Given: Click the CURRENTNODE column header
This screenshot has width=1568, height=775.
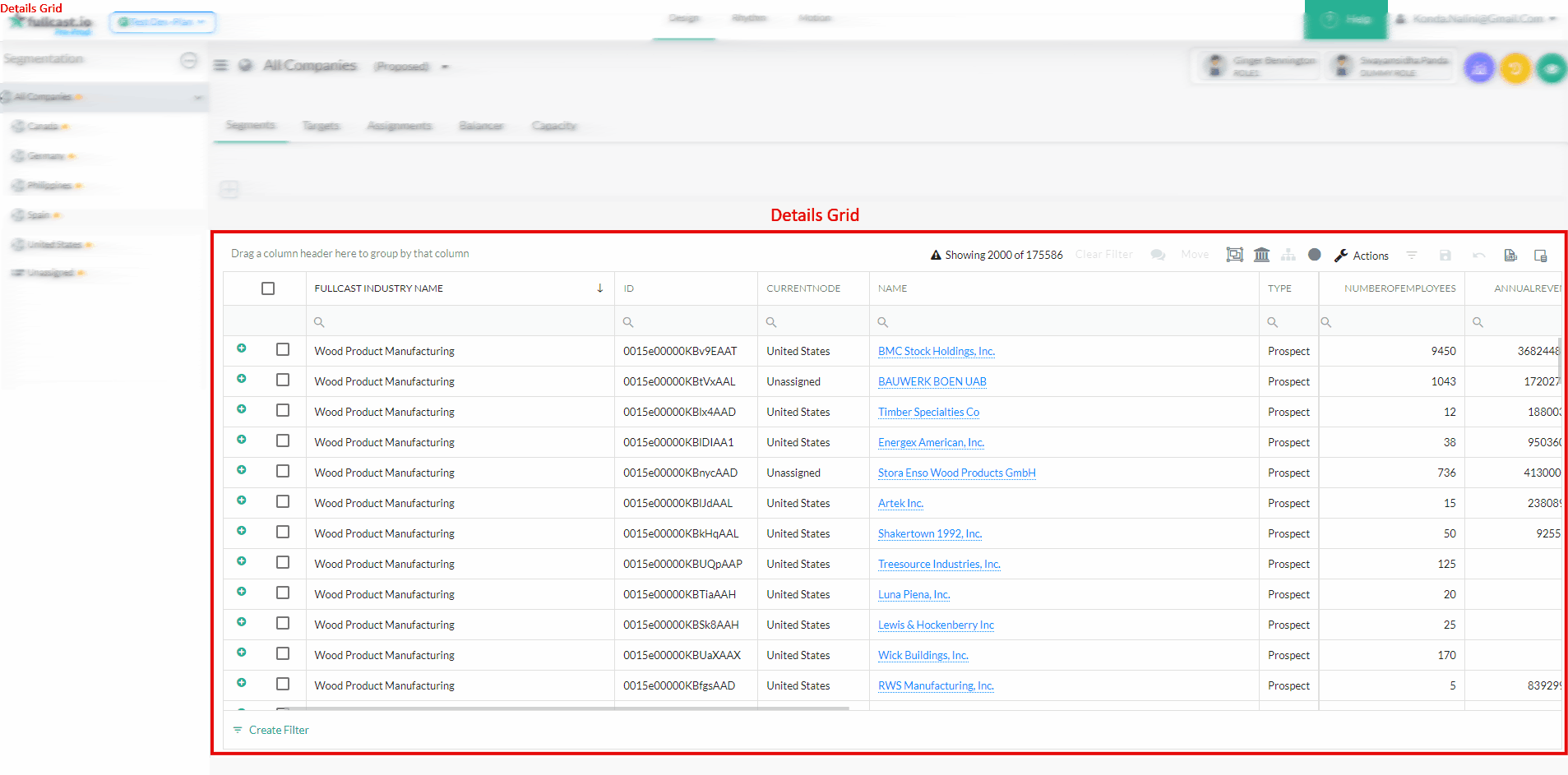Looking at the screenshot, I should tap(813, 288).
